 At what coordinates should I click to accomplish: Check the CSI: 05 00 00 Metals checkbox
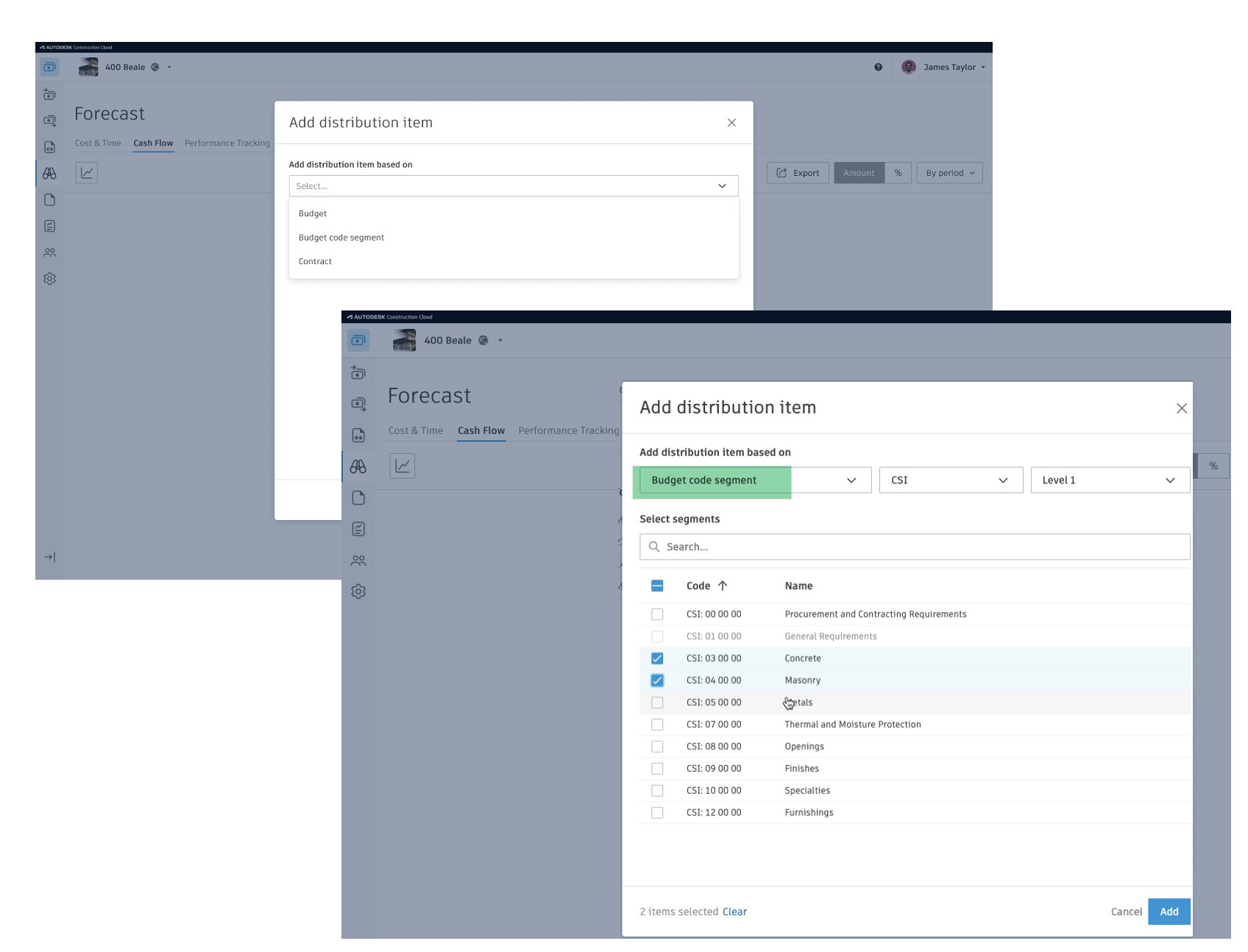pos(657,703)
